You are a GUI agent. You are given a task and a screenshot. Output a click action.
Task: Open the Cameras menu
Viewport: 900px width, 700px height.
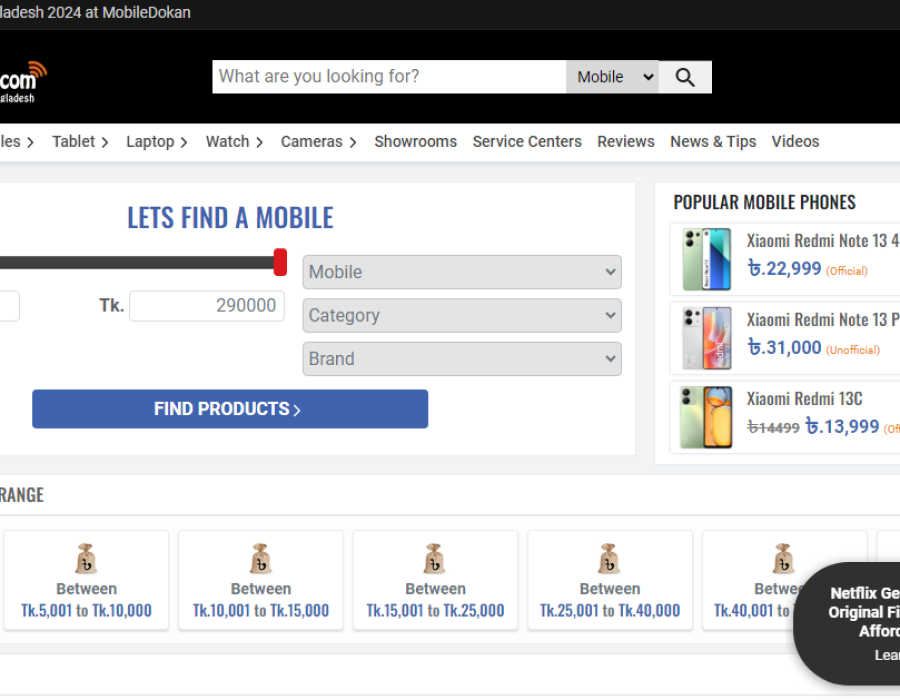click(318, 142)
